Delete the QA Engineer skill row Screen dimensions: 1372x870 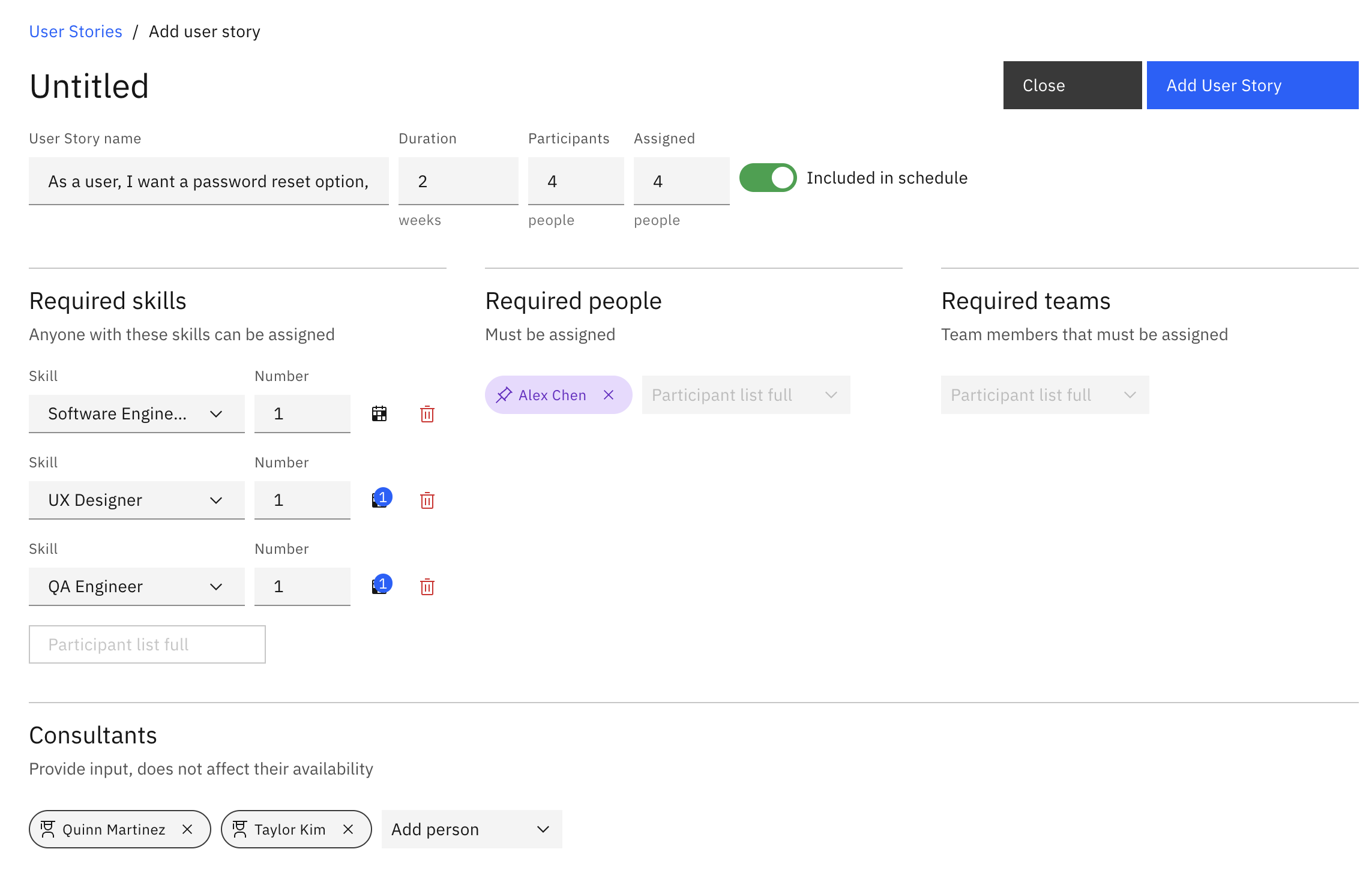(427, 587)
